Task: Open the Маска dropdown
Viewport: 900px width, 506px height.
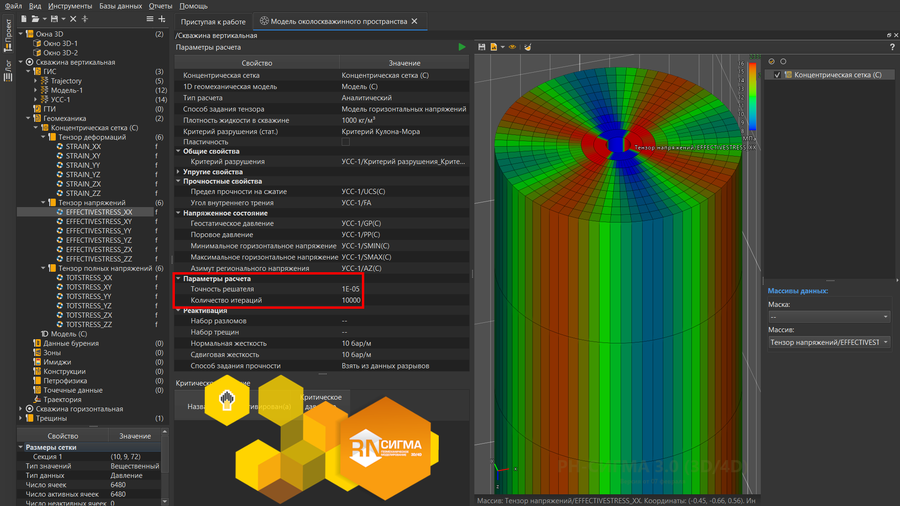Action: (x=828, y=317)
